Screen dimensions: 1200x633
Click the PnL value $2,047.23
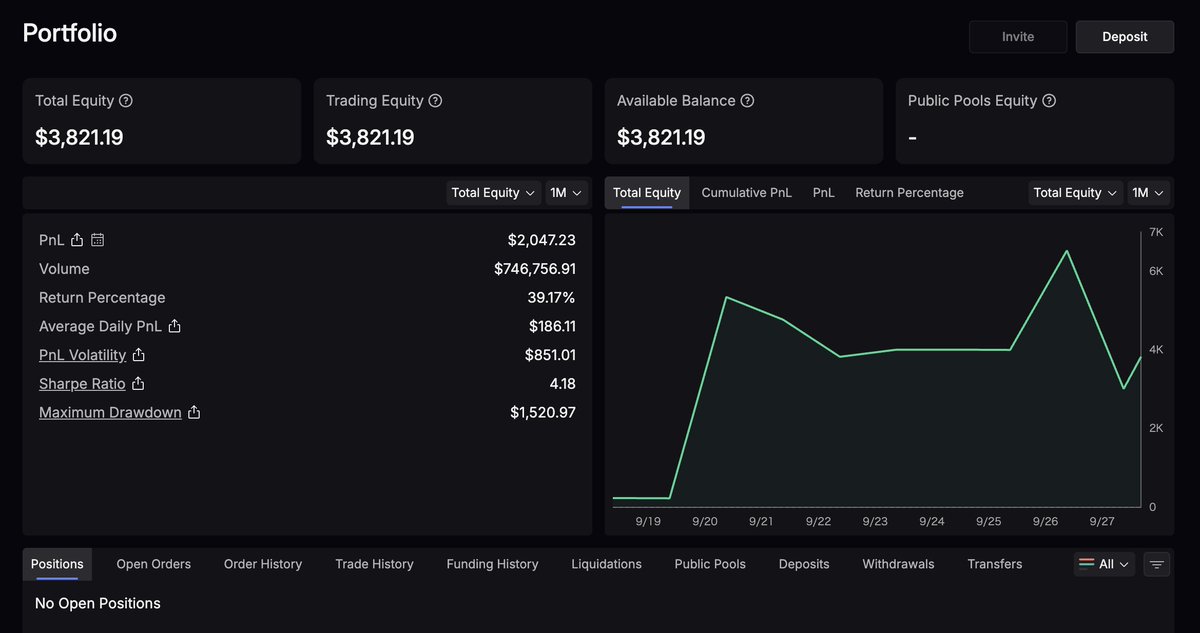click(542, 240)
